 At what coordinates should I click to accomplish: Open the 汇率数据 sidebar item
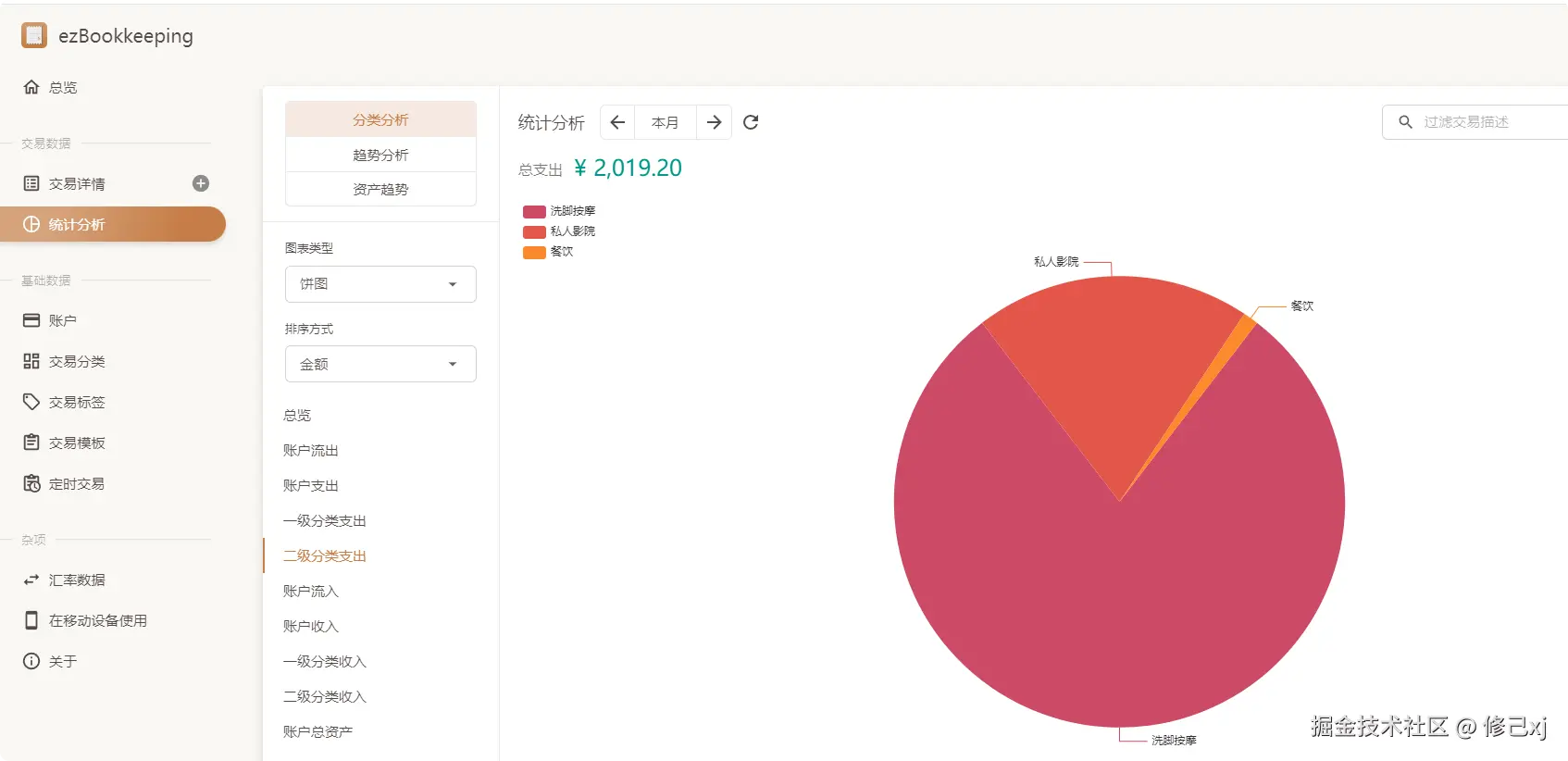(x=113, y=580)
